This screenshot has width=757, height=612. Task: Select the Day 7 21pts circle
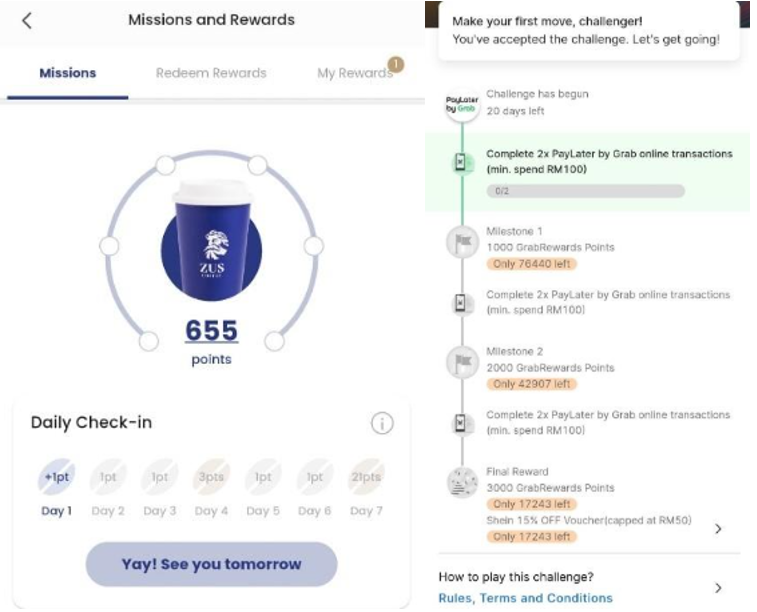(x=365, y=478)
